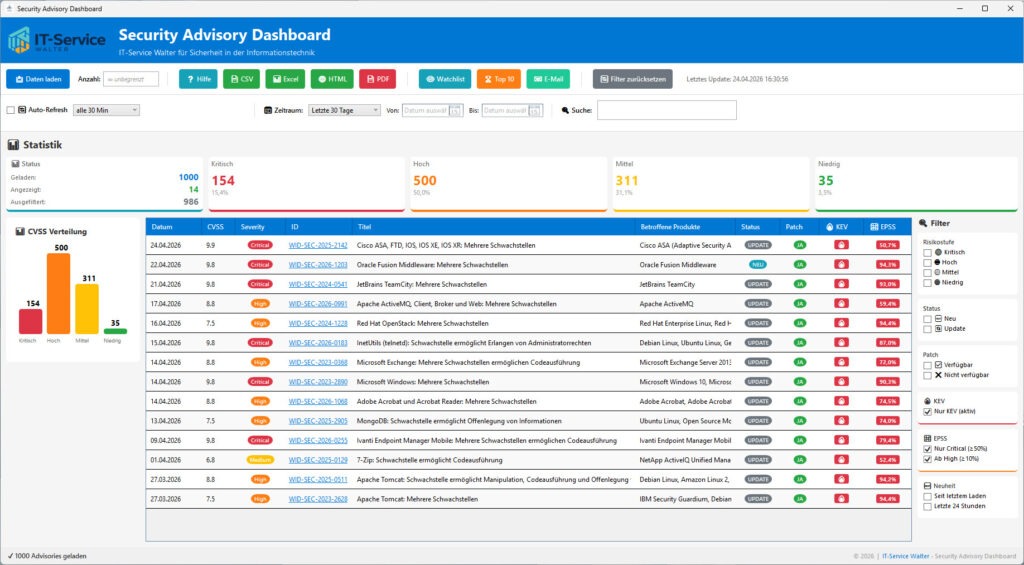The image size is (1024, 565).
Task: Sort by the Severity column header
Action: (260, 227)
